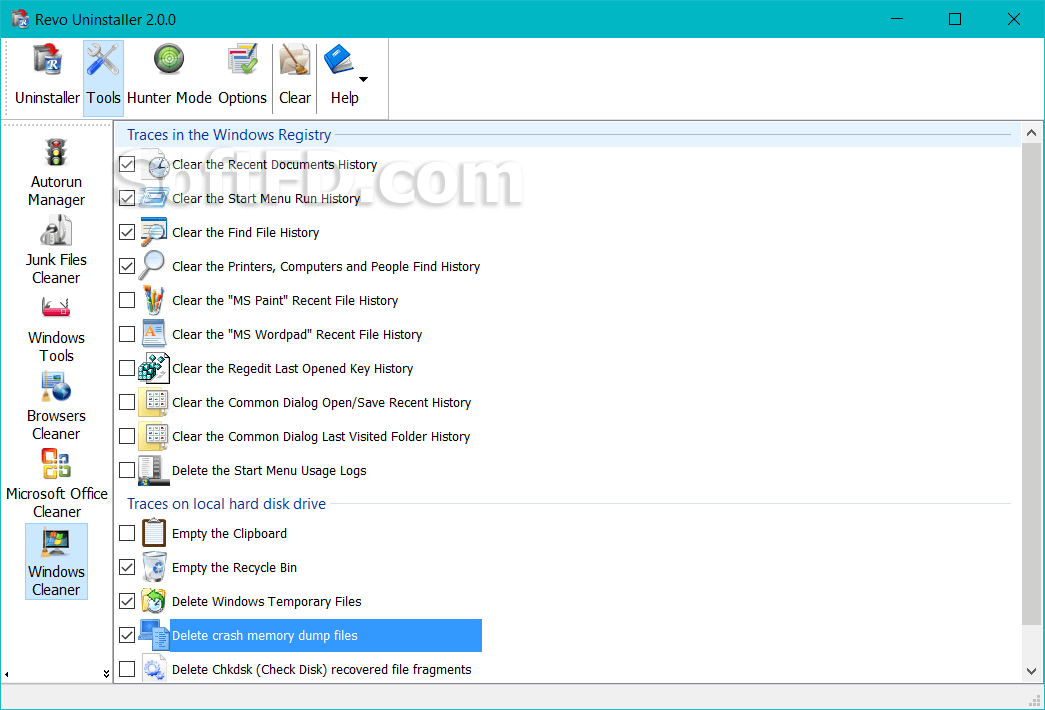Check Empty the Clipboard box

(x=127, y=533)
